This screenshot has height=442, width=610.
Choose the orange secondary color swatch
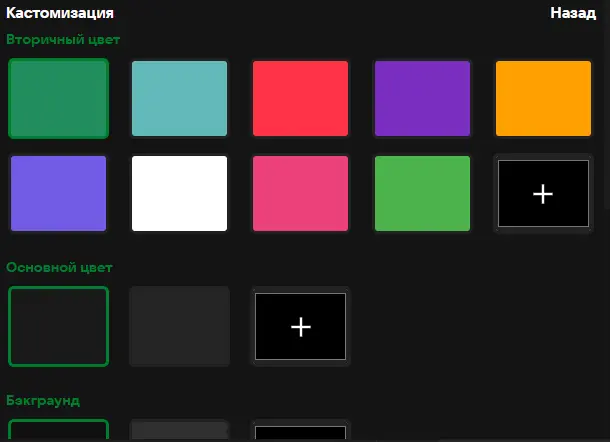click(x=543, y=98)
